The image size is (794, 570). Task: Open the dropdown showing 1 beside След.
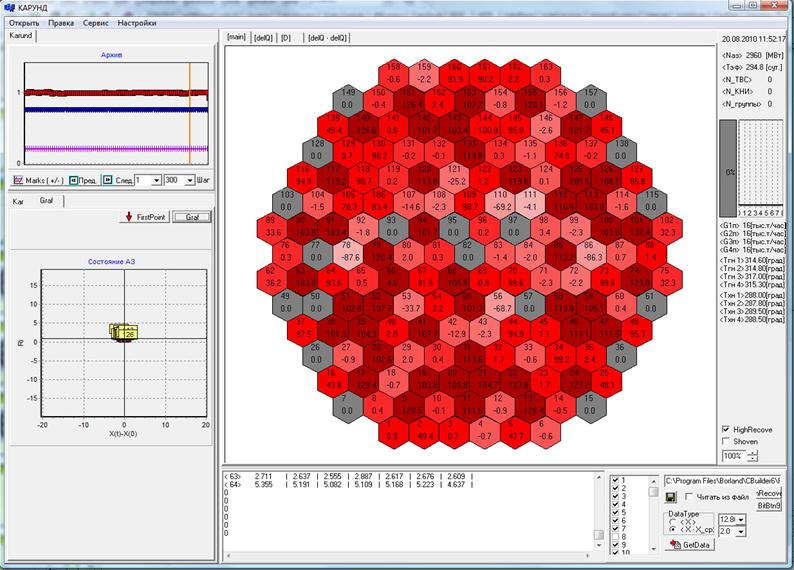(x=156, y=180)
